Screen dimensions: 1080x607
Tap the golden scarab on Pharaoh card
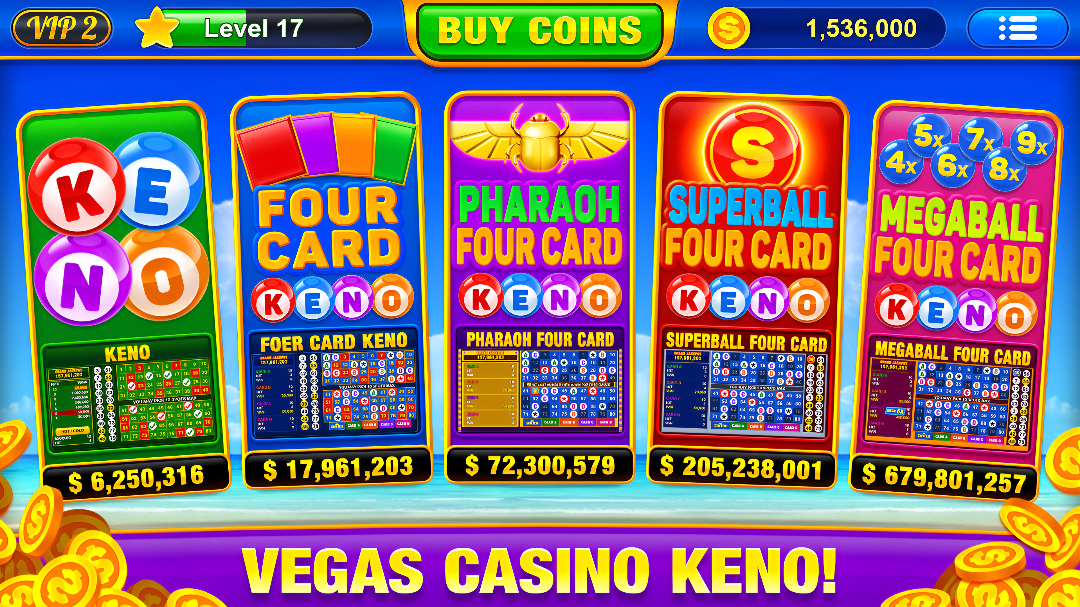pos(539,140)
